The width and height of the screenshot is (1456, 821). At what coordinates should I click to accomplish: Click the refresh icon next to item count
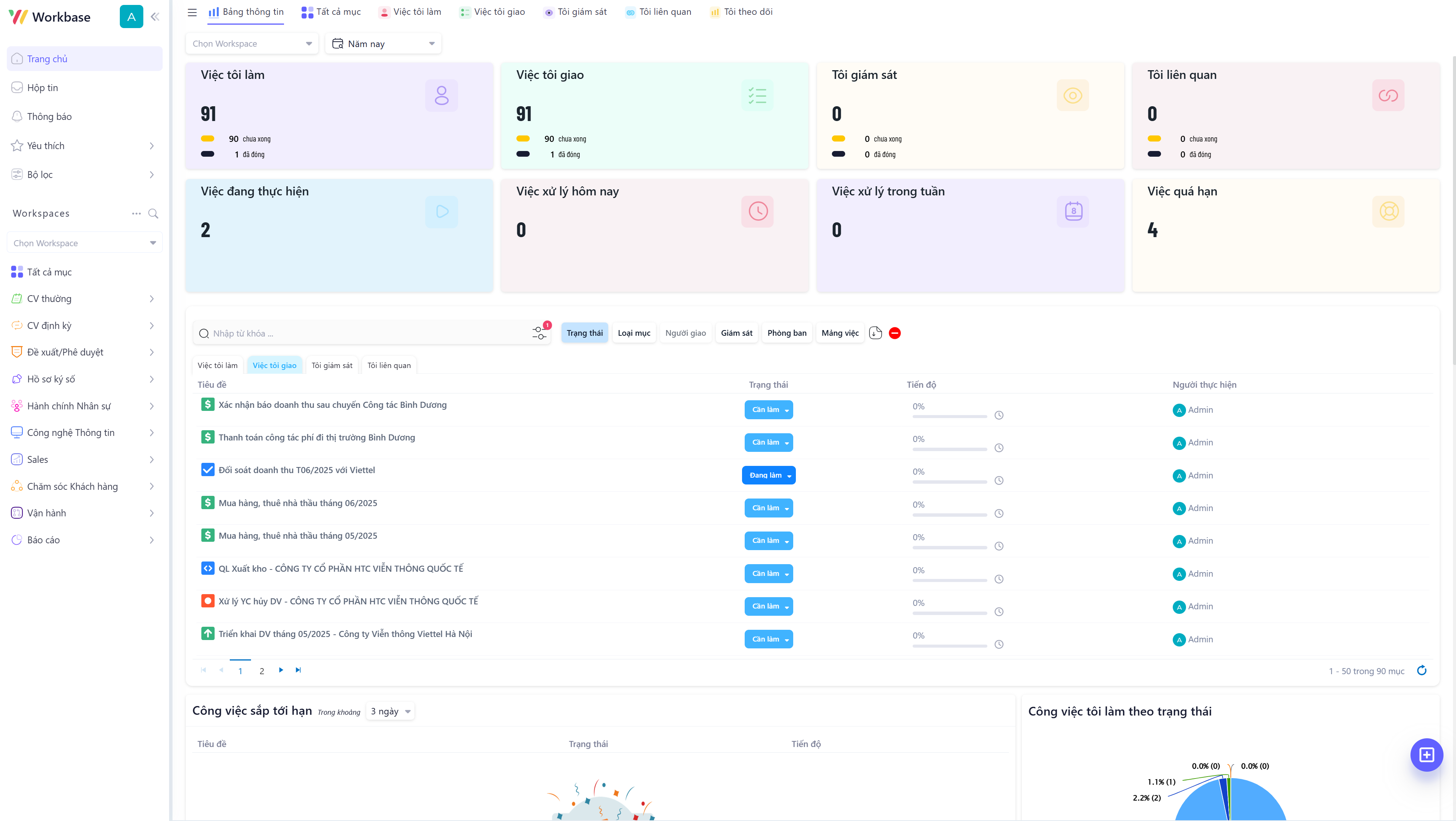pyautogui.click(x=1421, y=671)
